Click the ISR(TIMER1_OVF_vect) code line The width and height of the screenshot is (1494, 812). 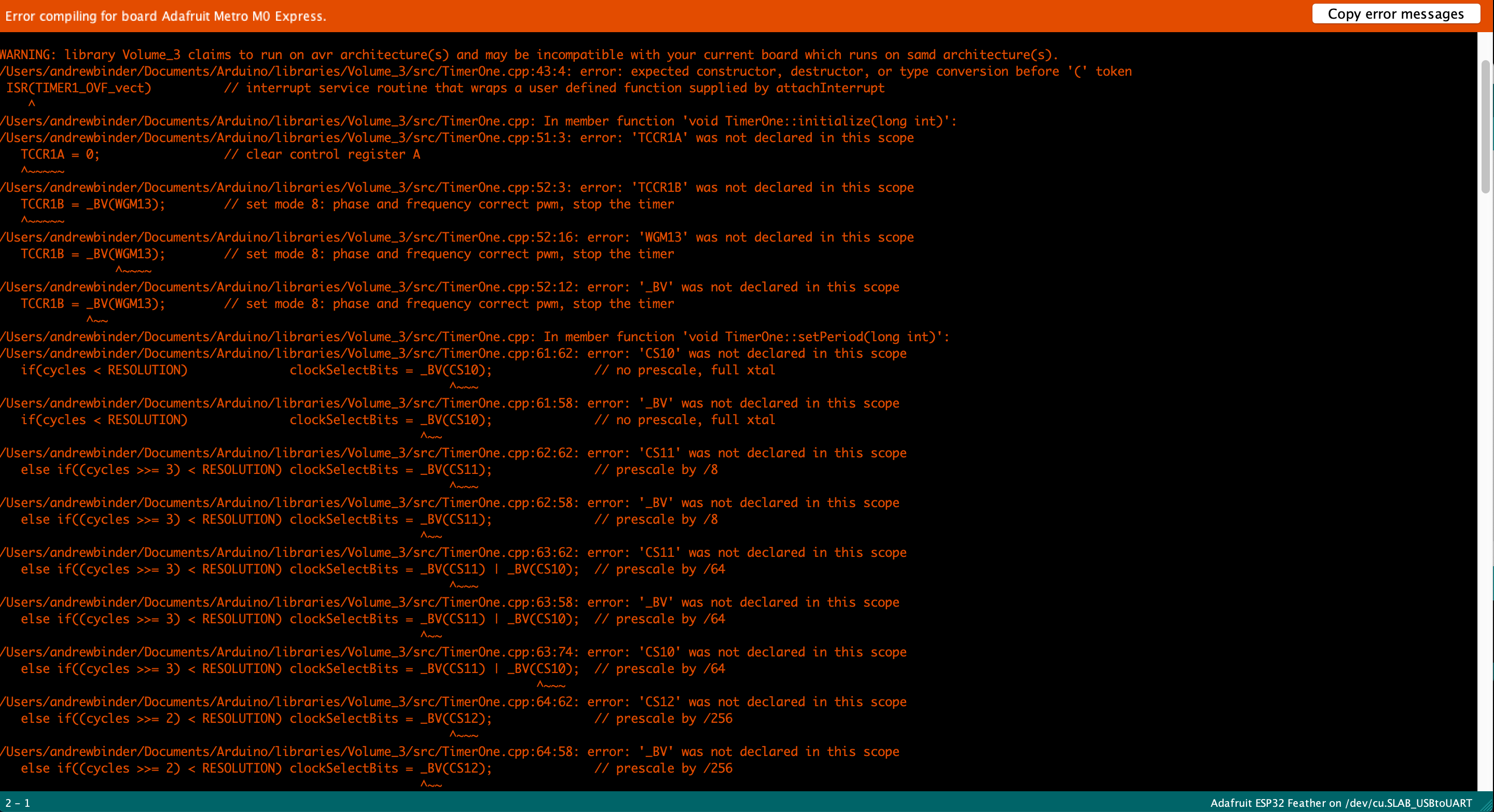pos(445,88)
